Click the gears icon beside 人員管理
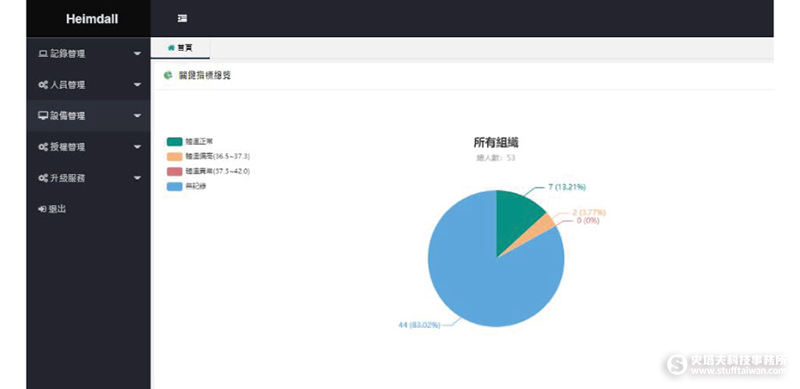800x389 pixels. (43, 85)
